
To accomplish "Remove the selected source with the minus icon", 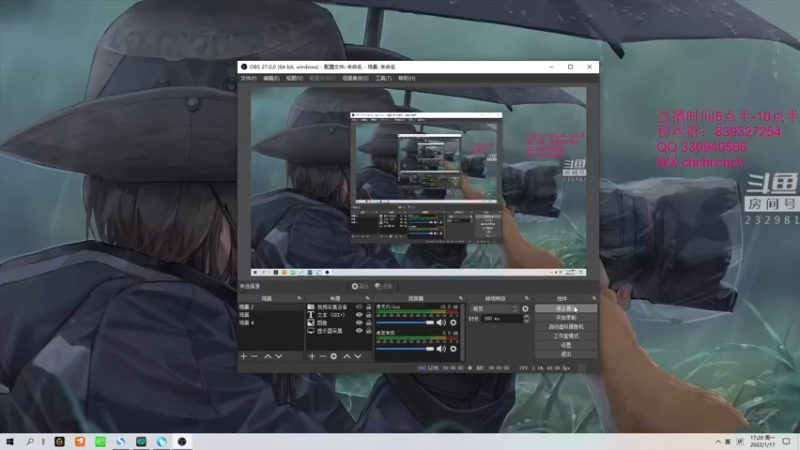I will point(322,356).
